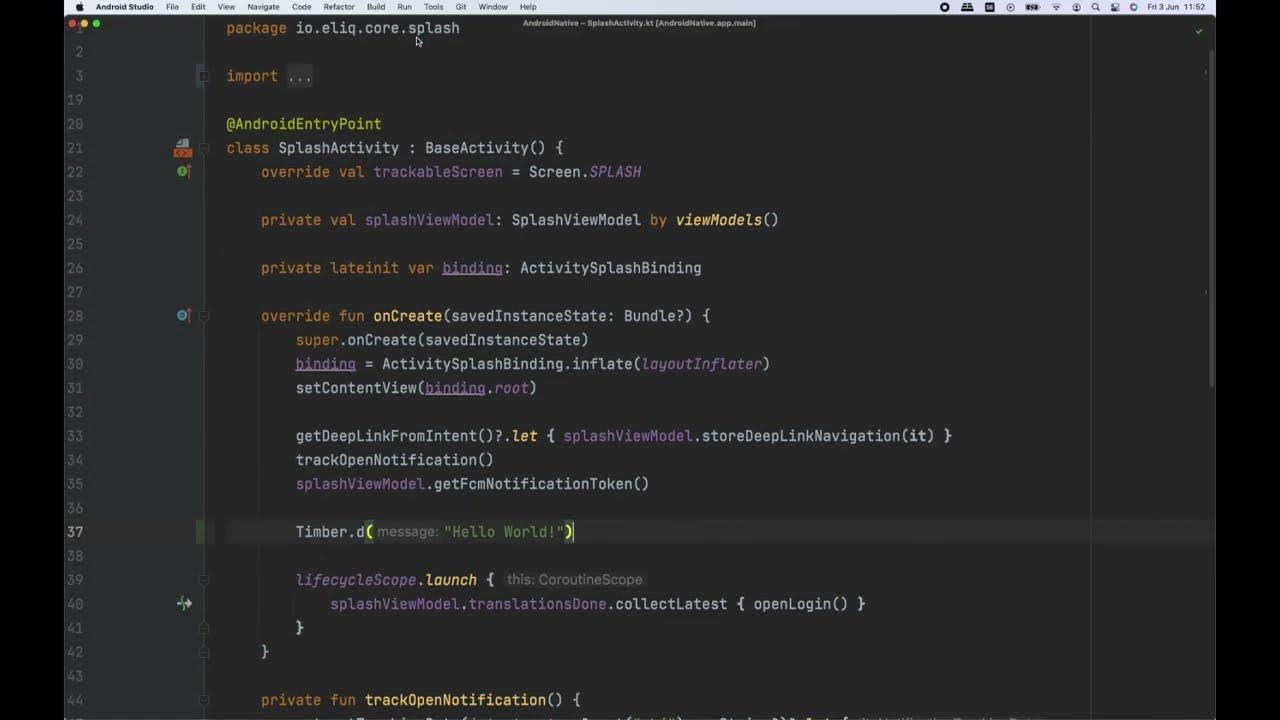Click translationsDone on line 40
Screen dimensions: 1280x720
[x=538, y=604]
